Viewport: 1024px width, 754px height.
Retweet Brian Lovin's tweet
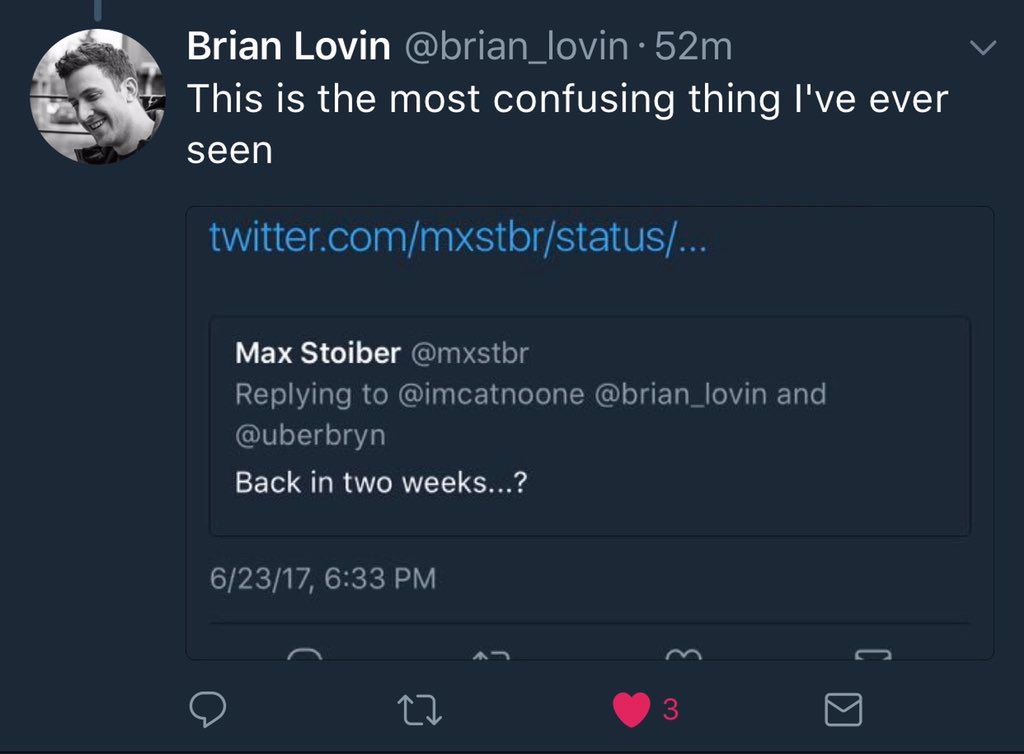[419, 710]
